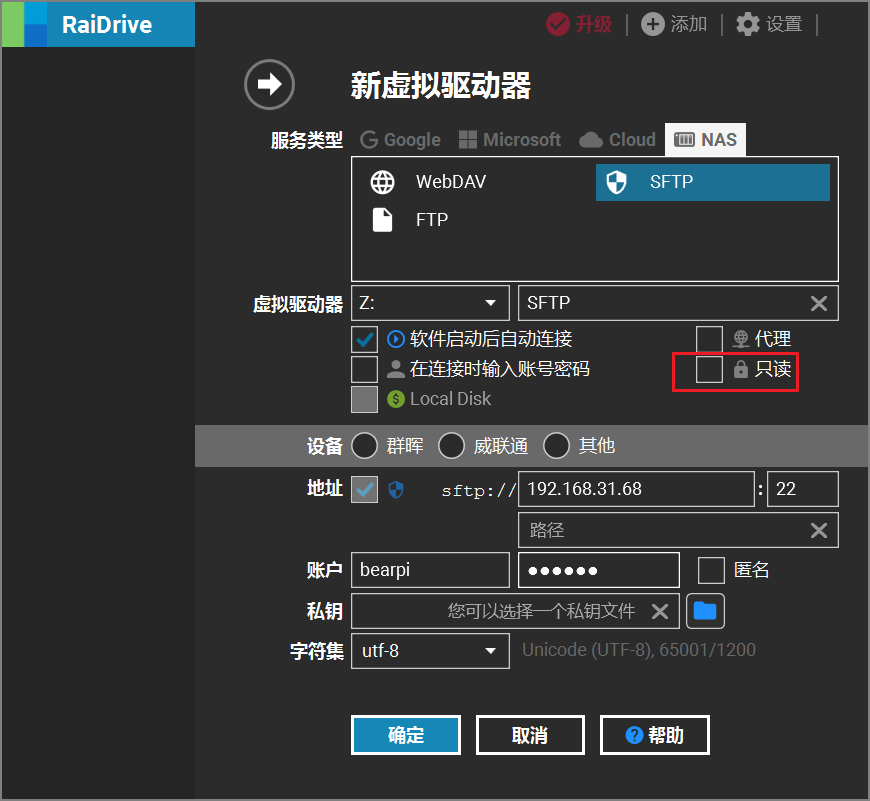This screenshot has width=870, height=801.
Task: Click the SFTP shield icon
Action: tap(616, 182)
